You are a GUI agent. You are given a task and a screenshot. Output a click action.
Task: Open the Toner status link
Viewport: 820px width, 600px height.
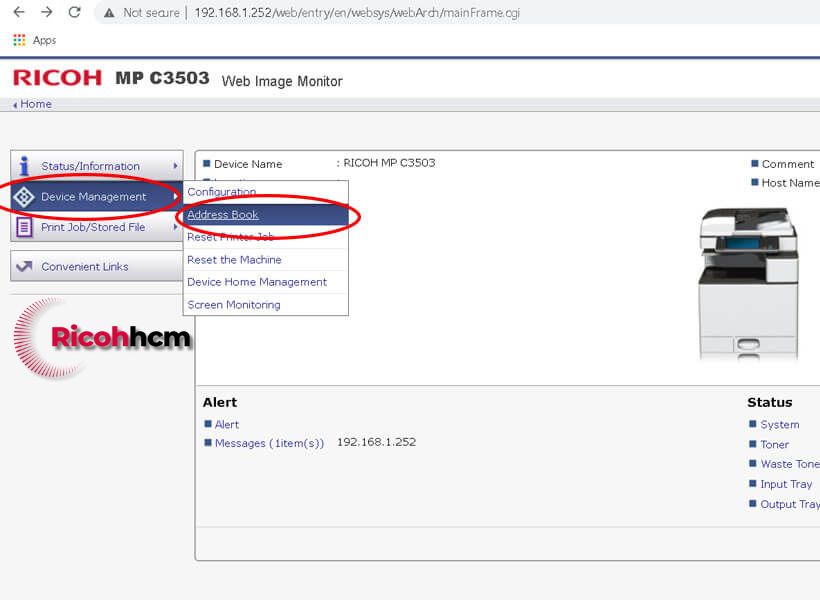point(774,444)
